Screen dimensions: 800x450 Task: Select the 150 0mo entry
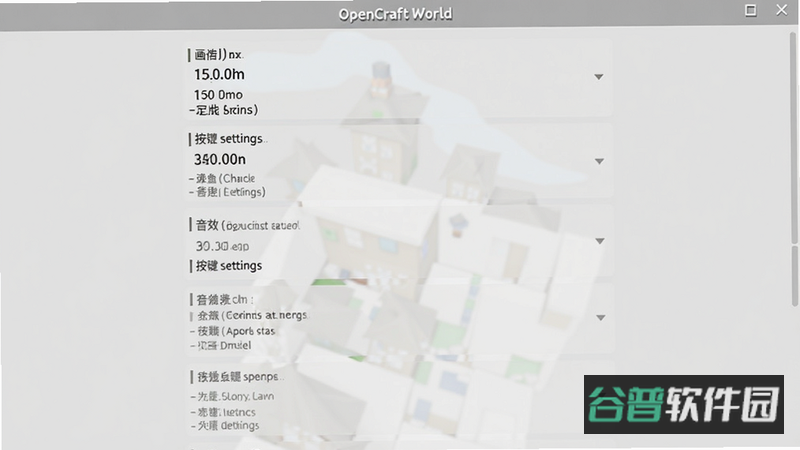click(x=218, y=95)
